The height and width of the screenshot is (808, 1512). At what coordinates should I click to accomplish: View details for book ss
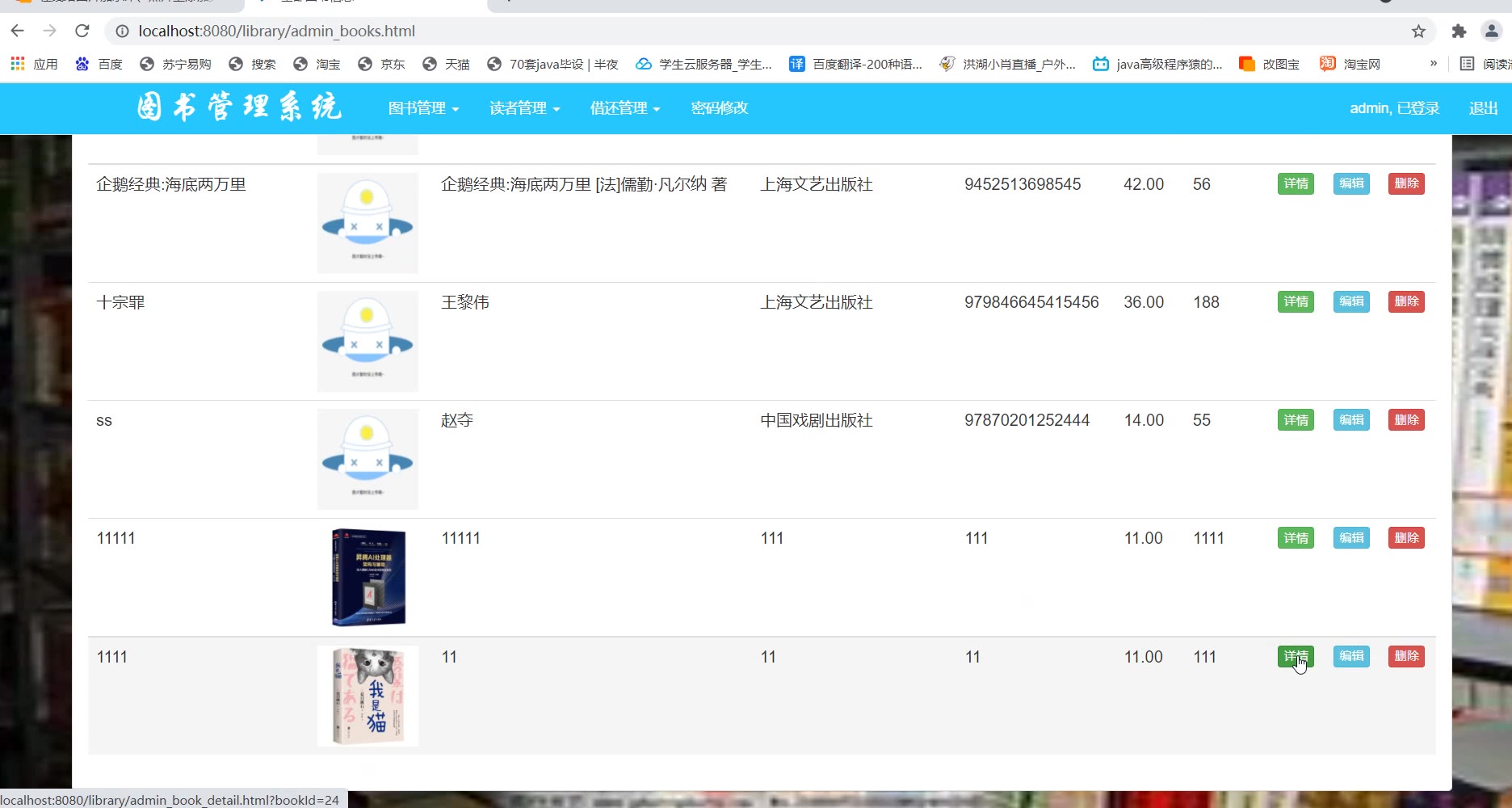[1296, 420]
